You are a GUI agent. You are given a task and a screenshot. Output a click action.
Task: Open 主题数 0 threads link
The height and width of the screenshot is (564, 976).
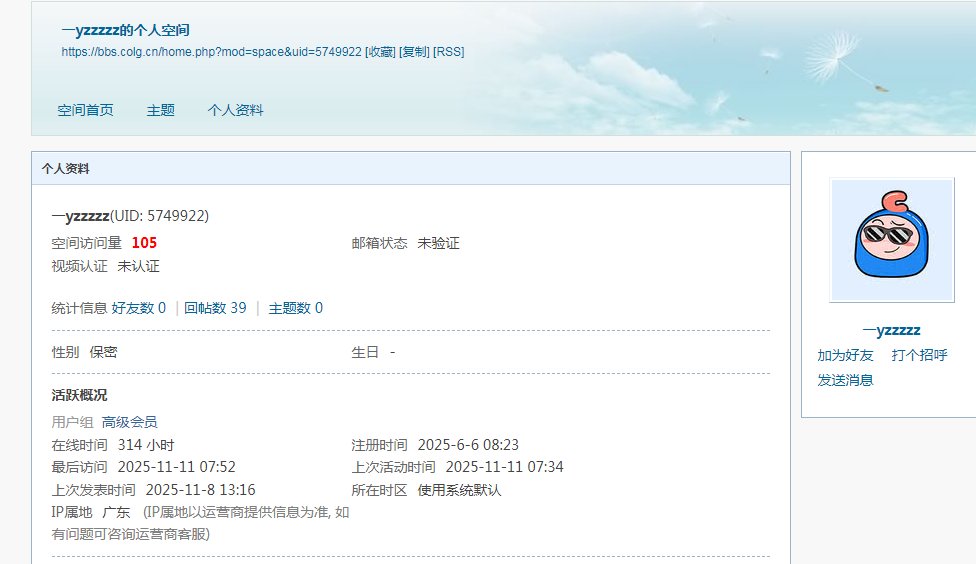[x=296, y=308]
